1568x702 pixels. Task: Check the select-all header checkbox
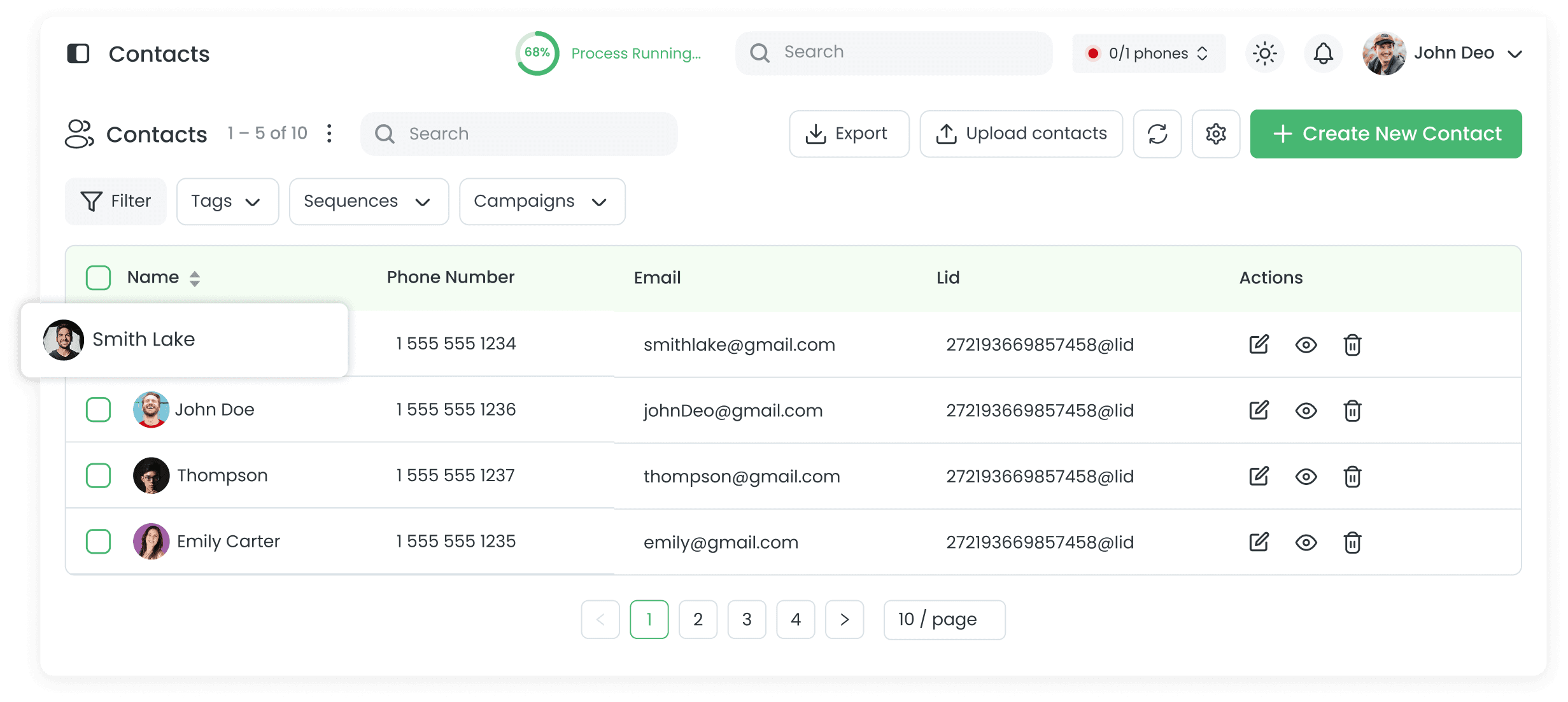(98, 277)
